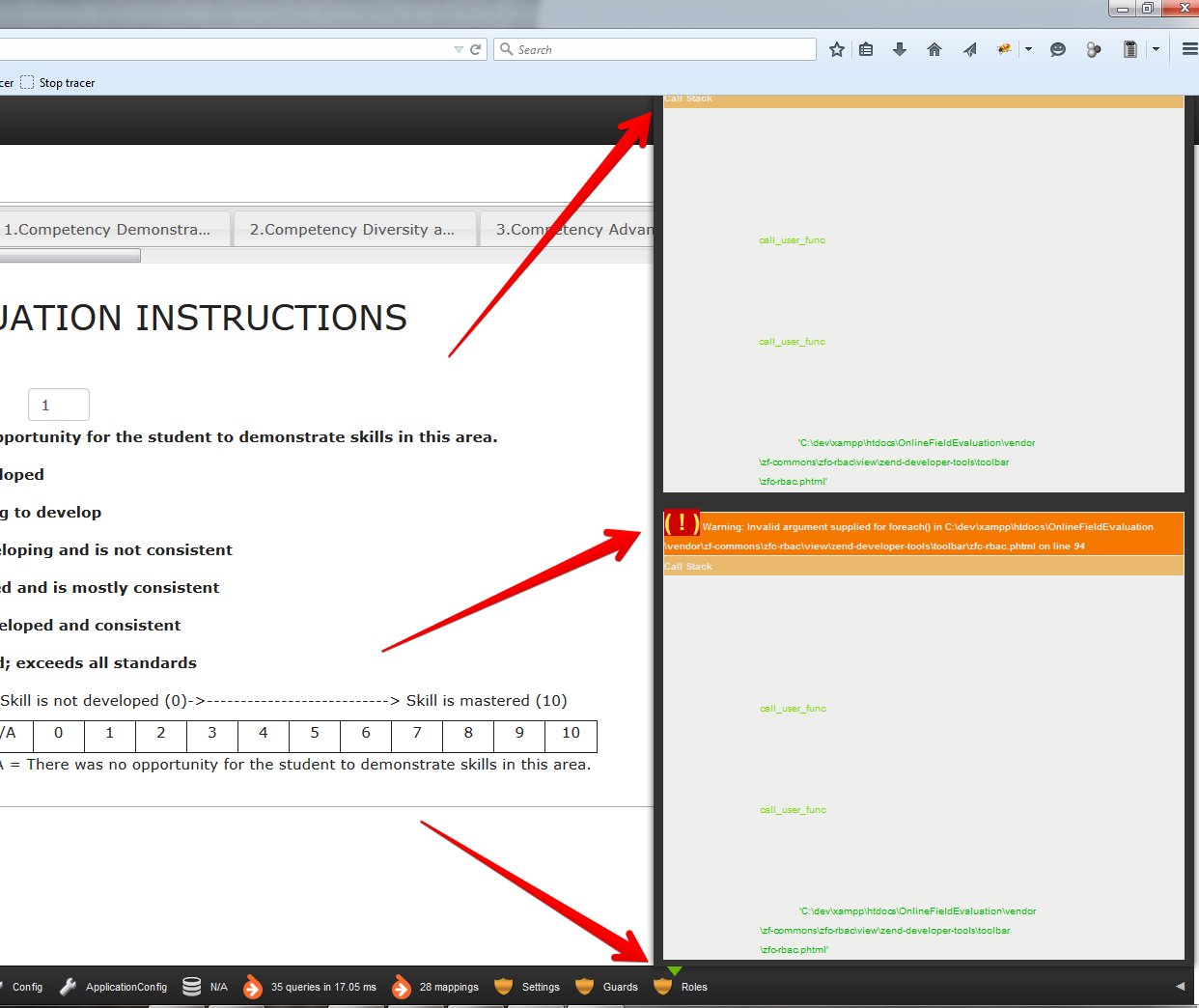1199x1008 pixels.
Task: Open the Firefox hamburger menu
Action: coord(1189,49)
